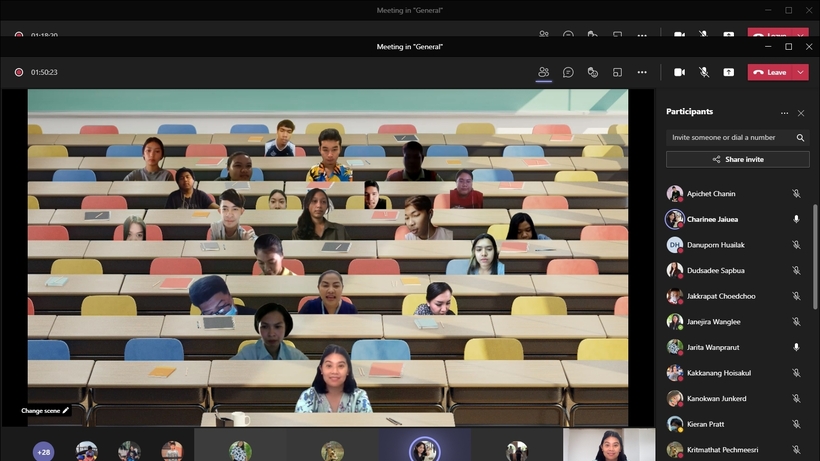
Task: Open Participants panel more options ellipsis
Action: [x=784, y=113]
